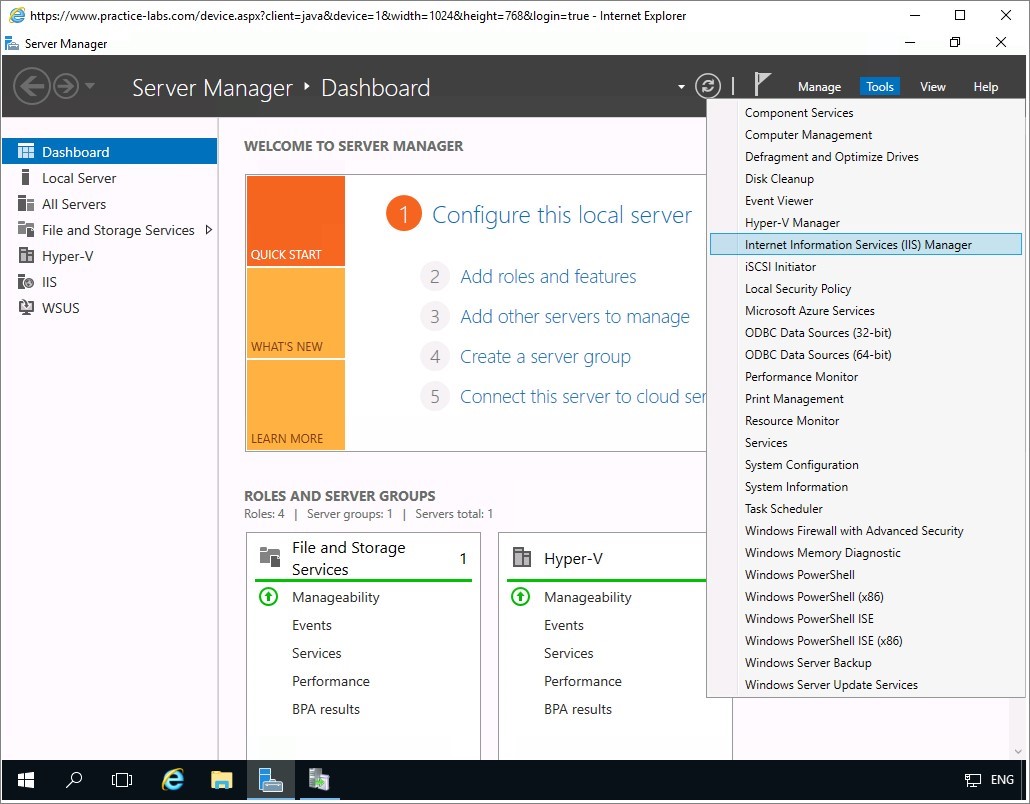
Task: Open navigation history dropdown arrow
Action: coord(90,86)
